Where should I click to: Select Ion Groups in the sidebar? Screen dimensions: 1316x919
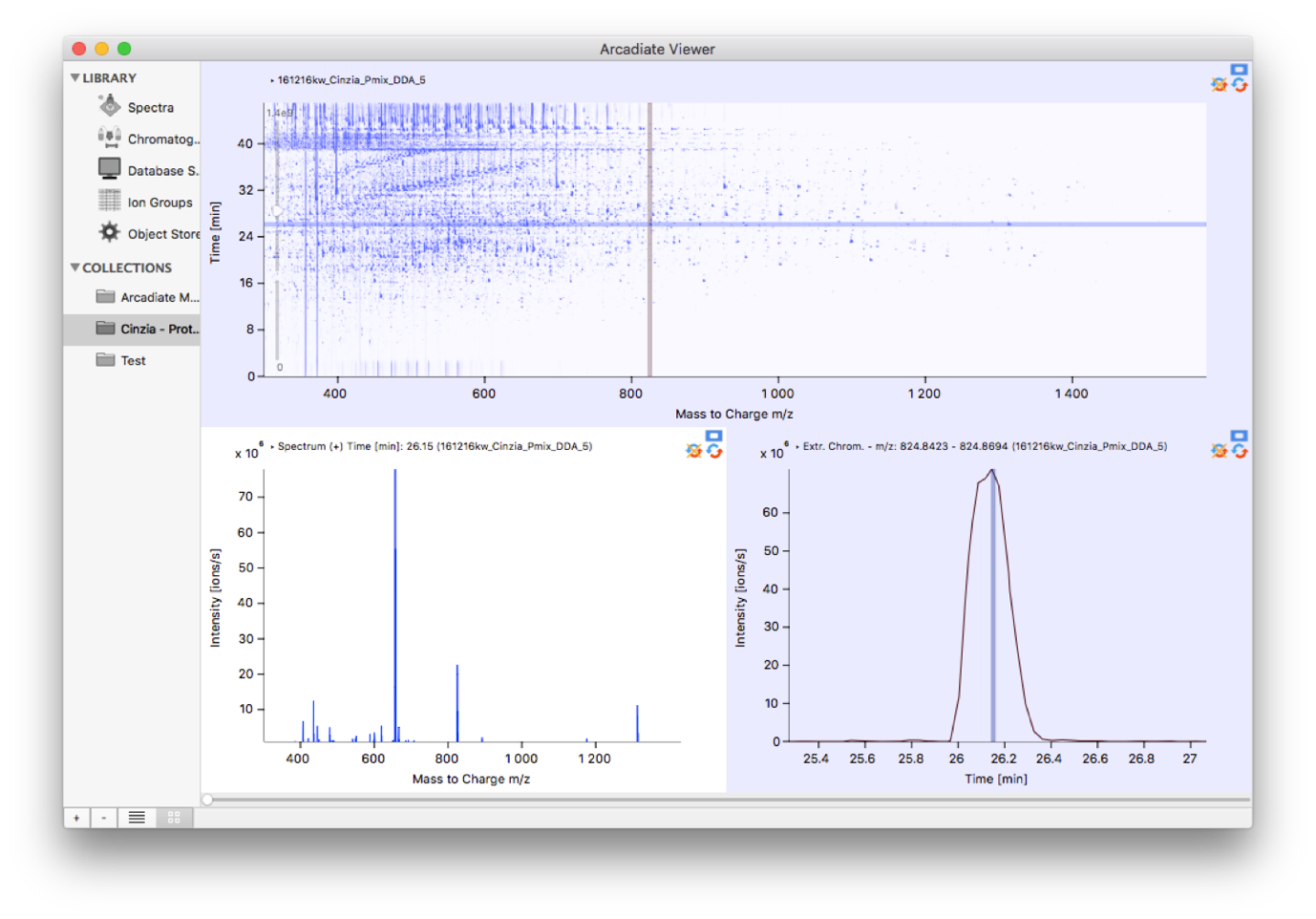tap(159, 203)
